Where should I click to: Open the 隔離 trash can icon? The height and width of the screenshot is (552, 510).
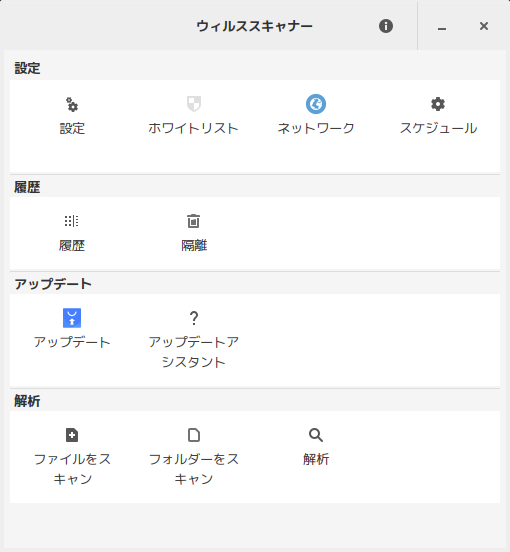point(194,221)
